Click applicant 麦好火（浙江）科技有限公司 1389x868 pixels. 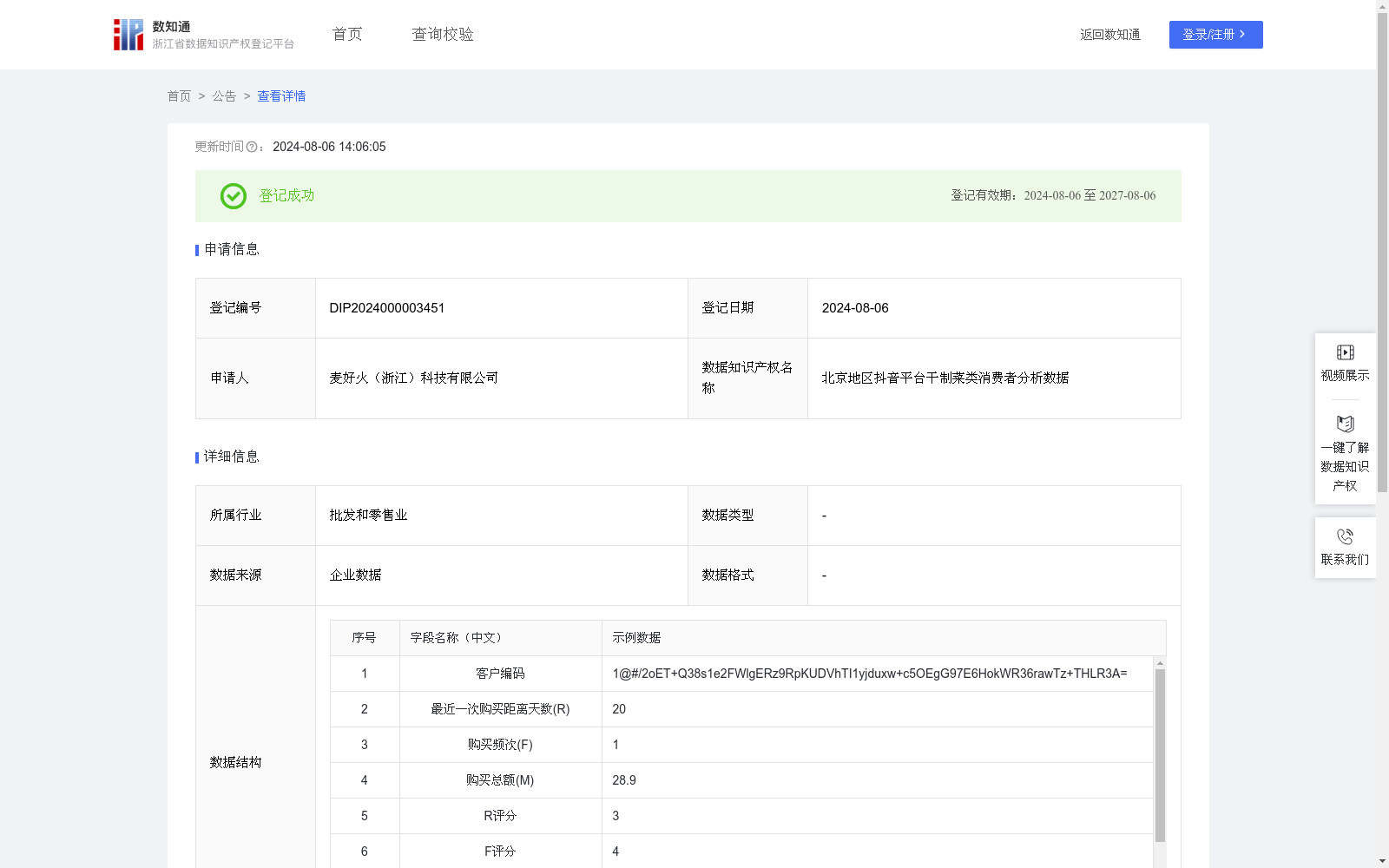[x=414, y=378]
